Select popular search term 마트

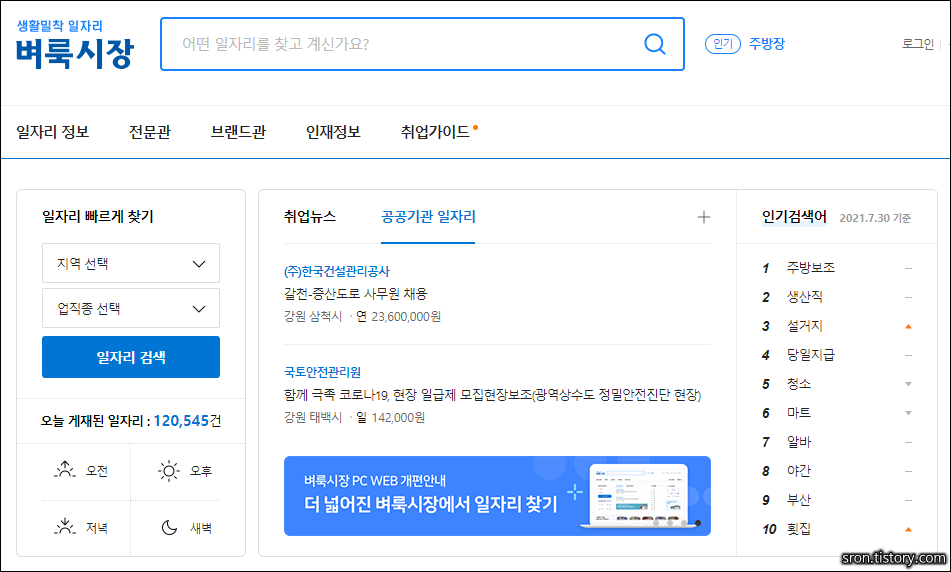coord(799,413)
